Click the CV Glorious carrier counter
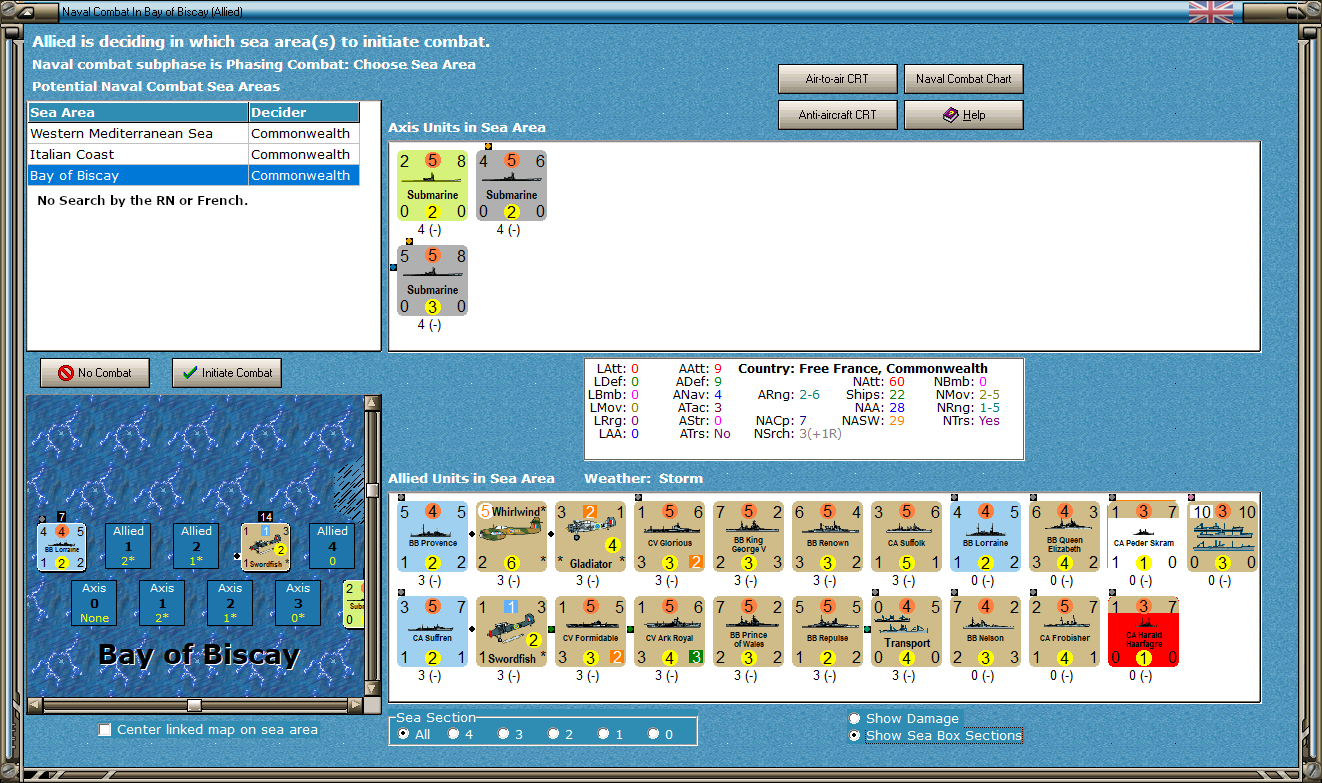1322x783 pixels. point(670,537)
